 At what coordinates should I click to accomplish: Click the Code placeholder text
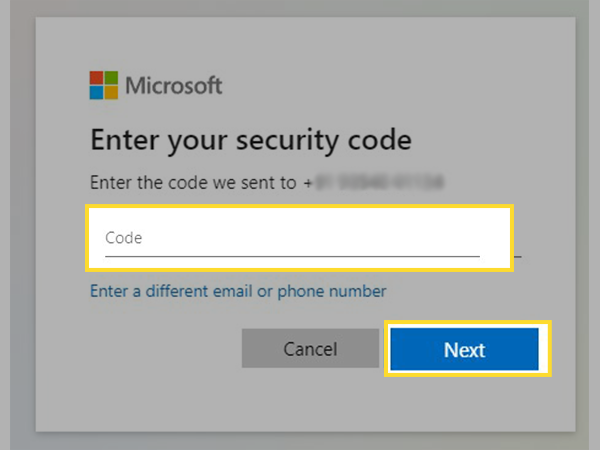124,238
